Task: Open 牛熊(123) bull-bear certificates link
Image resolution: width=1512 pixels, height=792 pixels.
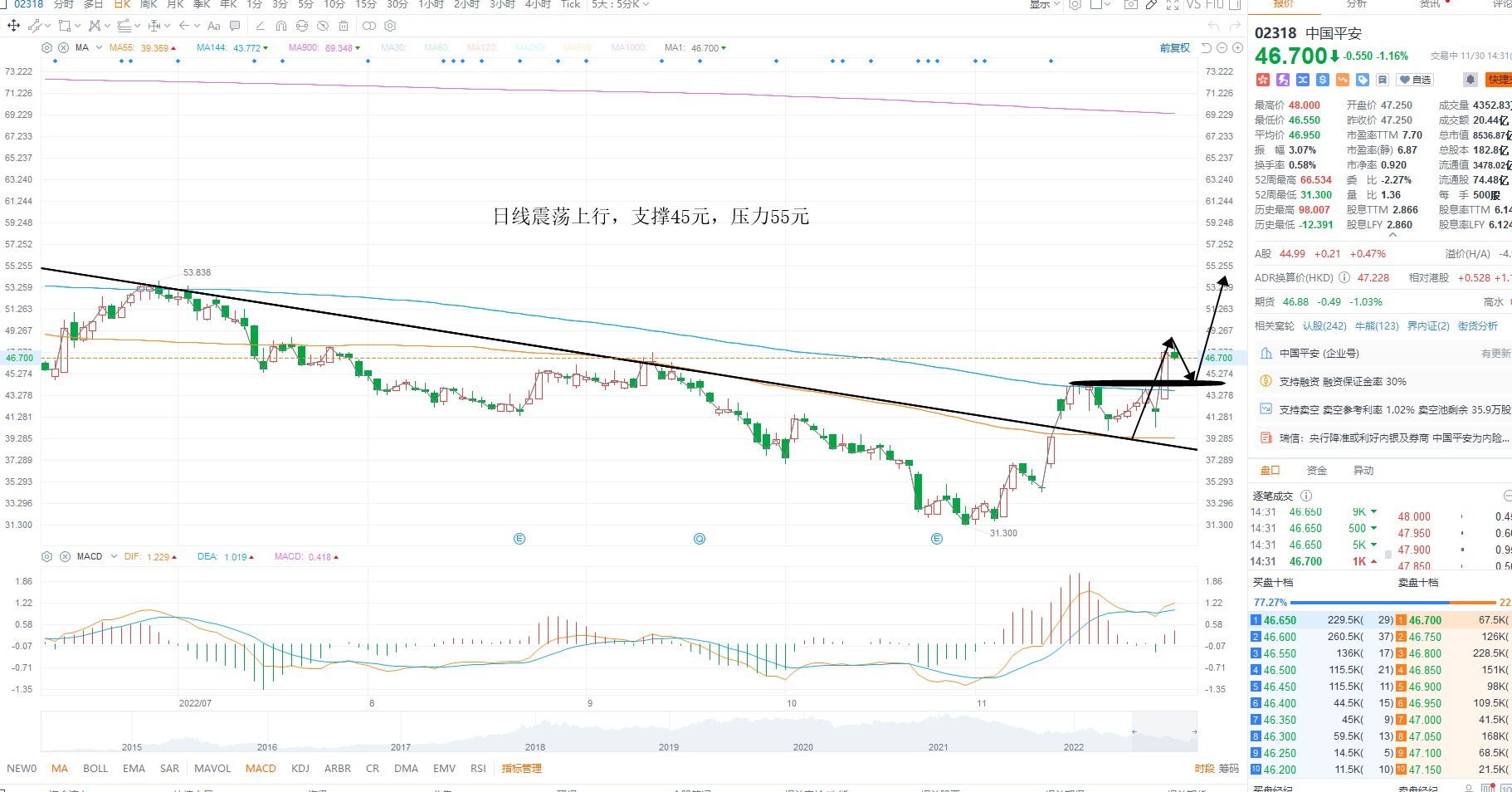Action: [1377, 326]
